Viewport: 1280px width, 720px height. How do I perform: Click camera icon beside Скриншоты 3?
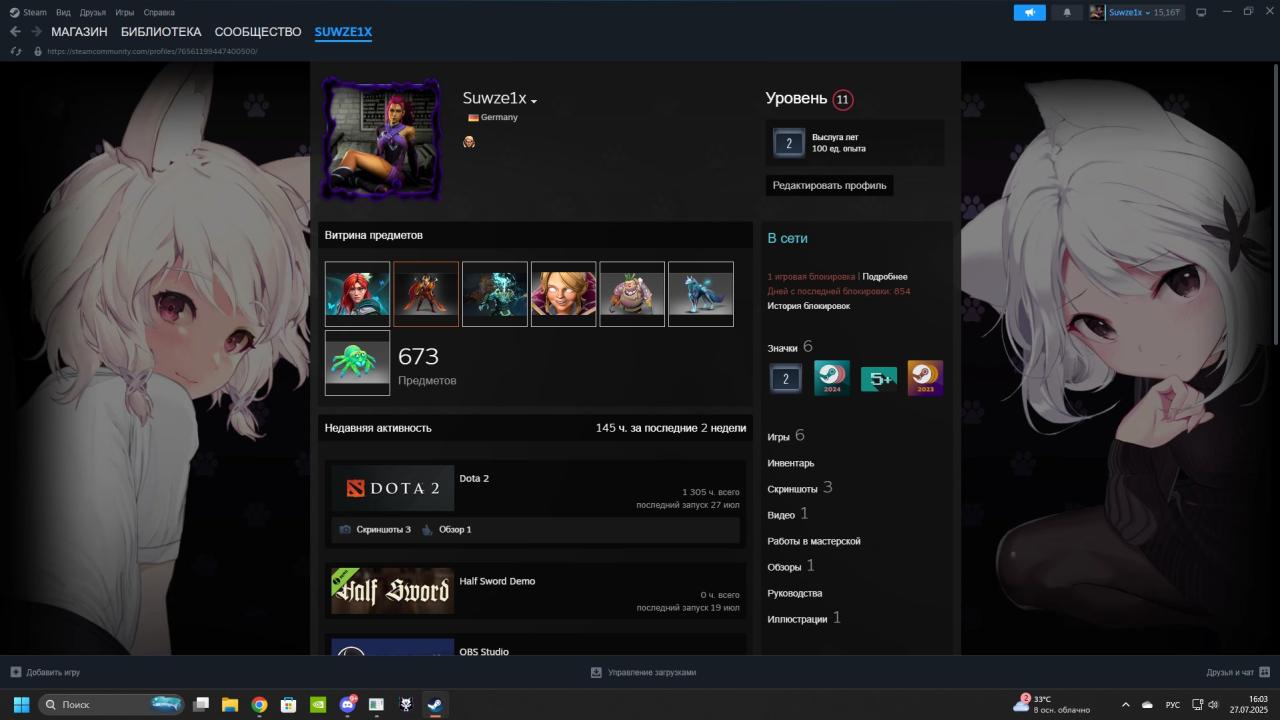[345, 530]
